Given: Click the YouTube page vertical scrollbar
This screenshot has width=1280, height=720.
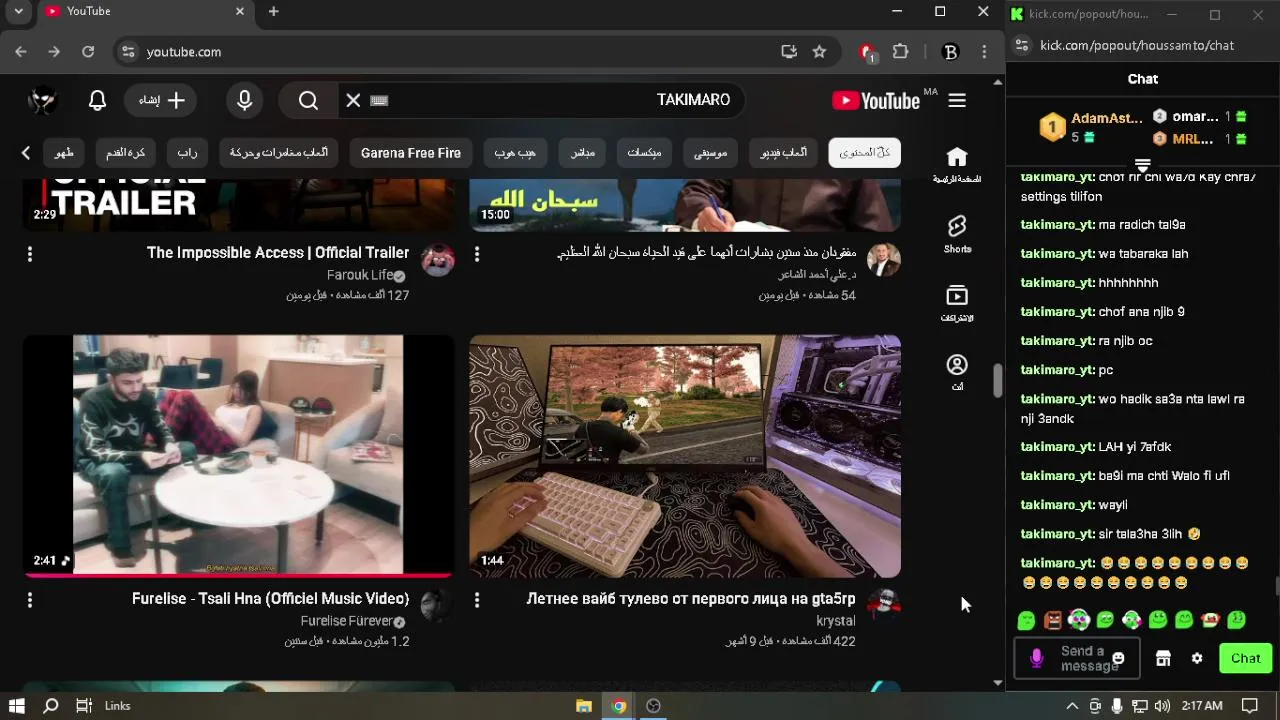Looking at the screenshot, I should pyautogui.click(x=998, y=381).
